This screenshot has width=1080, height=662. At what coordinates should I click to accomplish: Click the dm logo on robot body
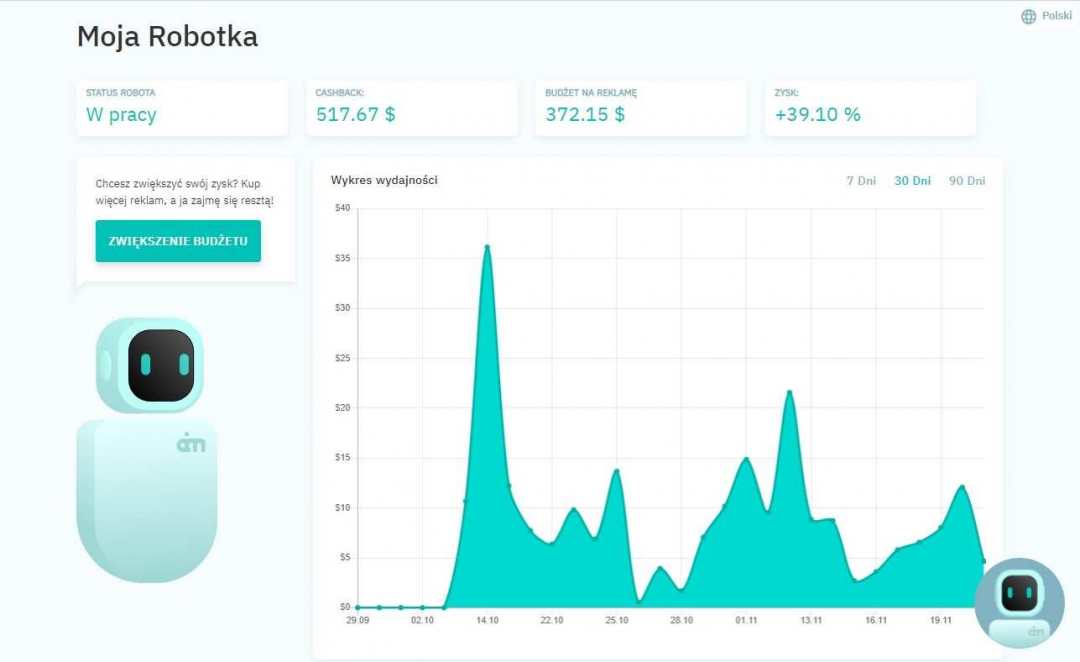(x=189, y=441)
